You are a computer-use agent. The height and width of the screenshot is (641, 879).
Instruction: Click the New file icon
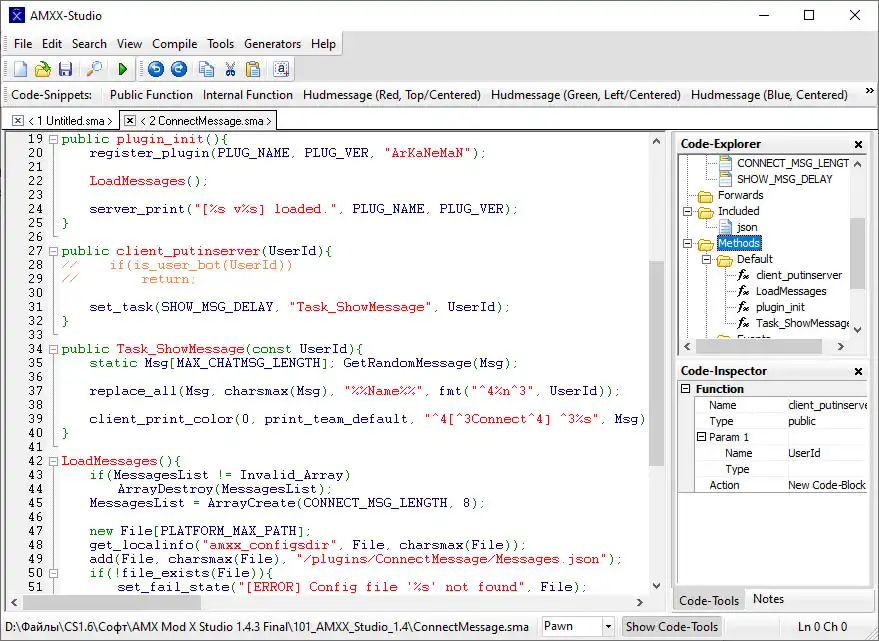(x=20, y=69)
